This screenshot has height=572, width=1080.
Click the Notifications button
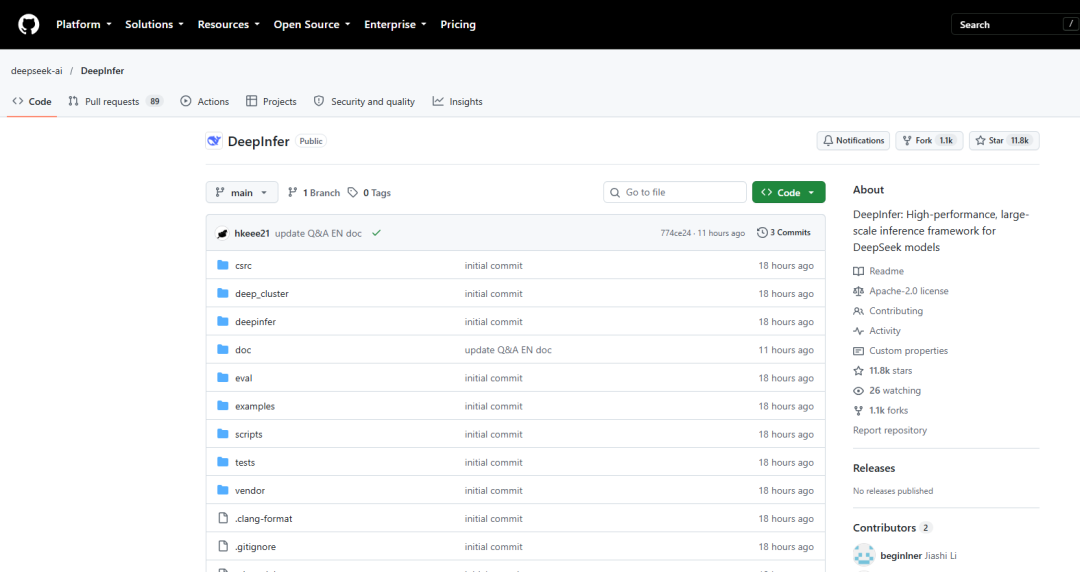853,141
